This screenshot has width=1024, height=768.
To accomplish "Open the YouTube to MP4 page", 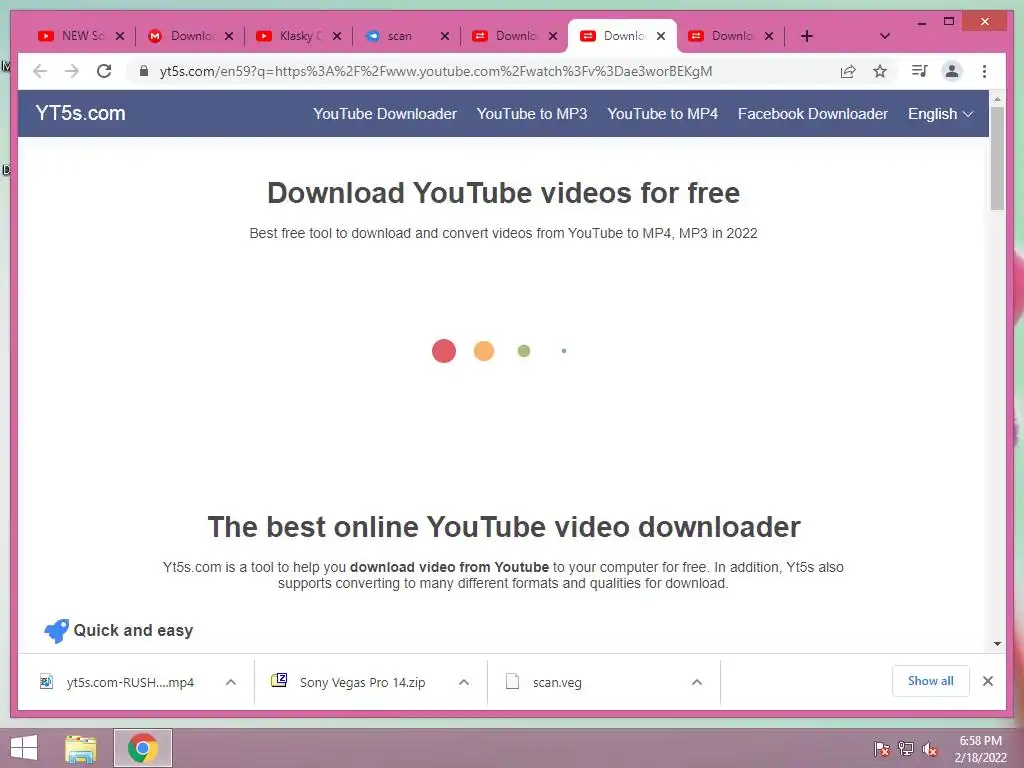I will (x=662, y=114).
